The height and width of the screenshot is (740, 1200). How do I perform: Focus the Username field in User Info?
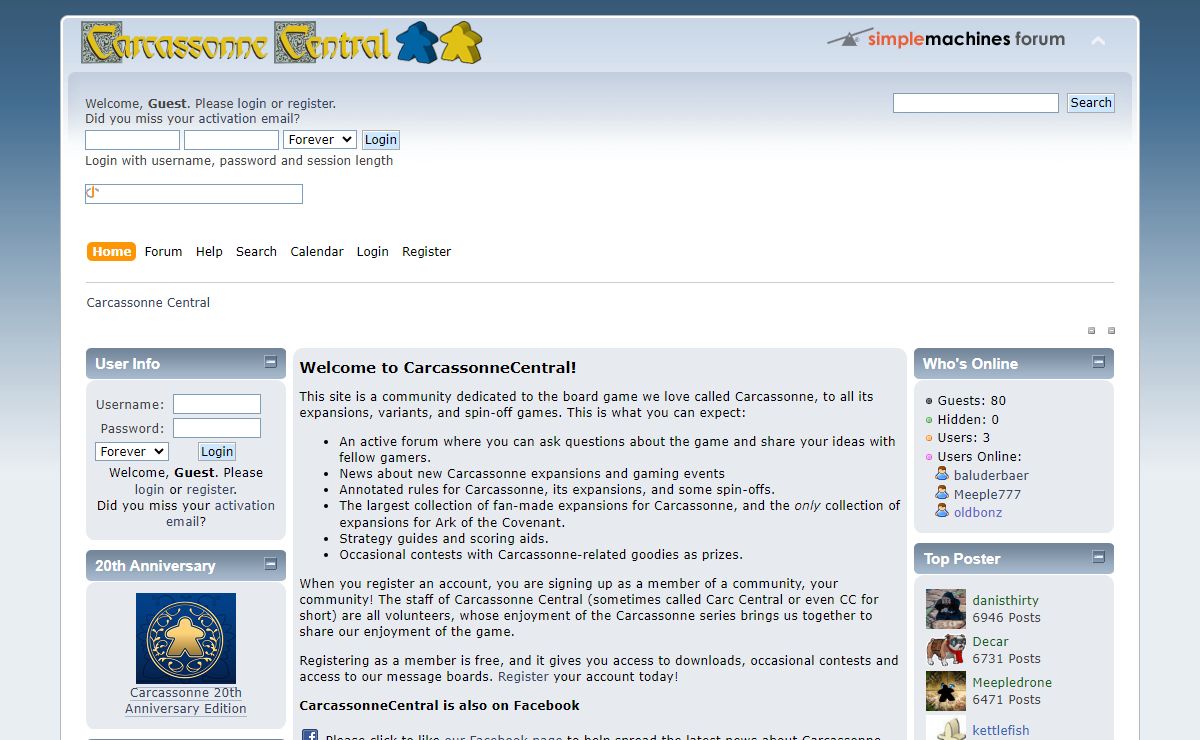pyautogui.click(x=217, y=404)
